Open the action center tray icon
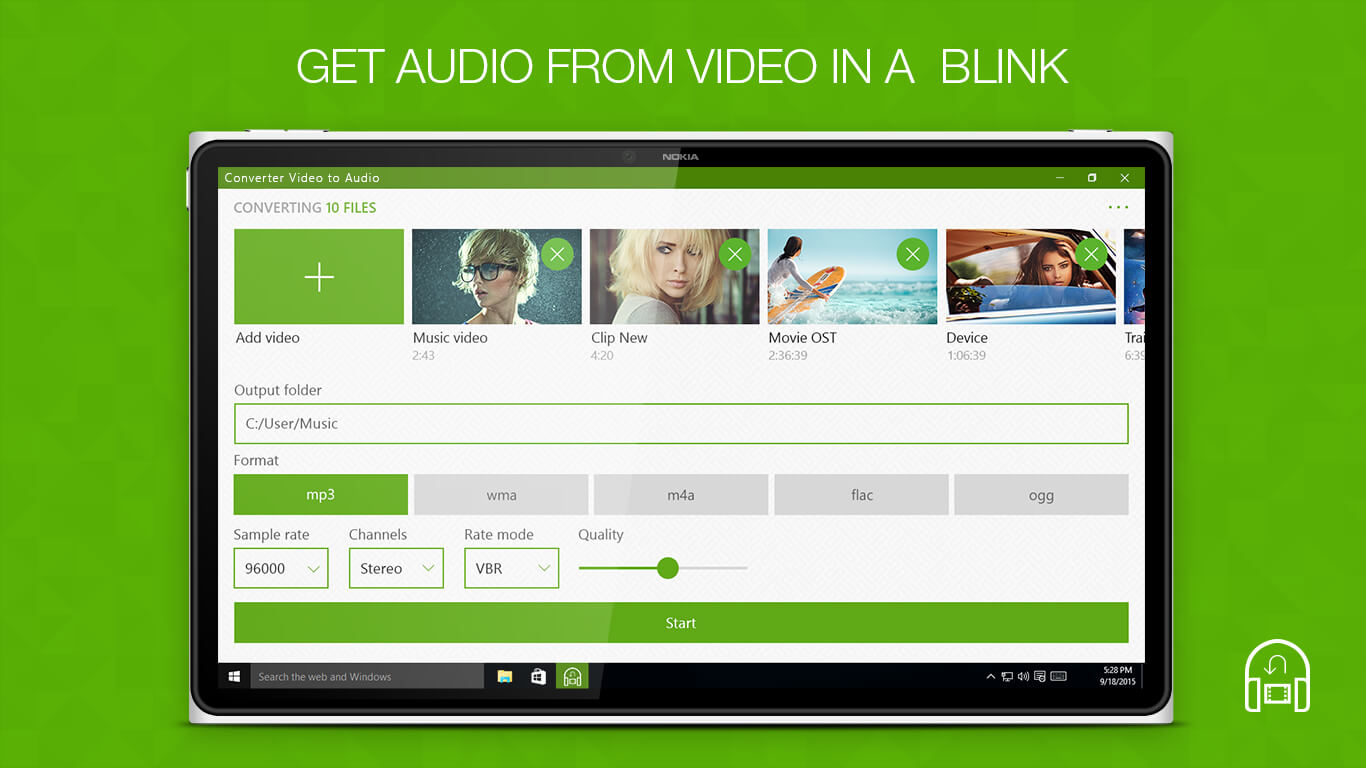The width and height of the screenshot is (1366, 768). pos(1040,677)
